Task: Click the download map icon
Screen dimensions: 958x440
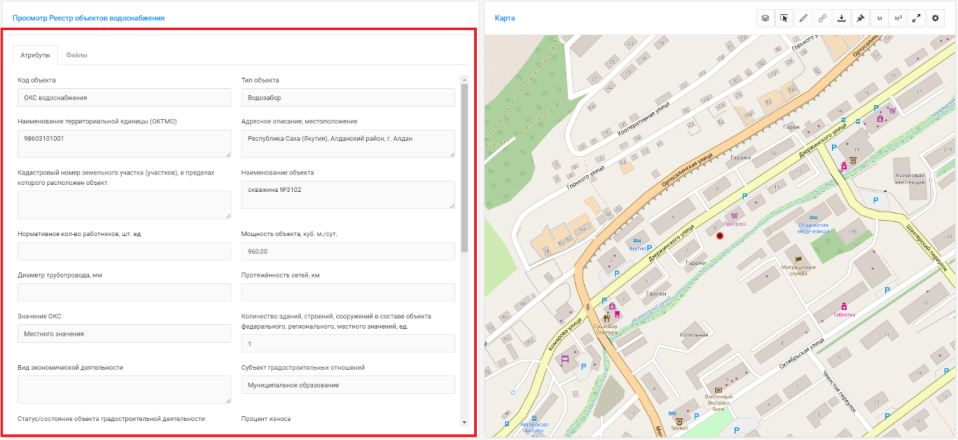Action: 841,18
